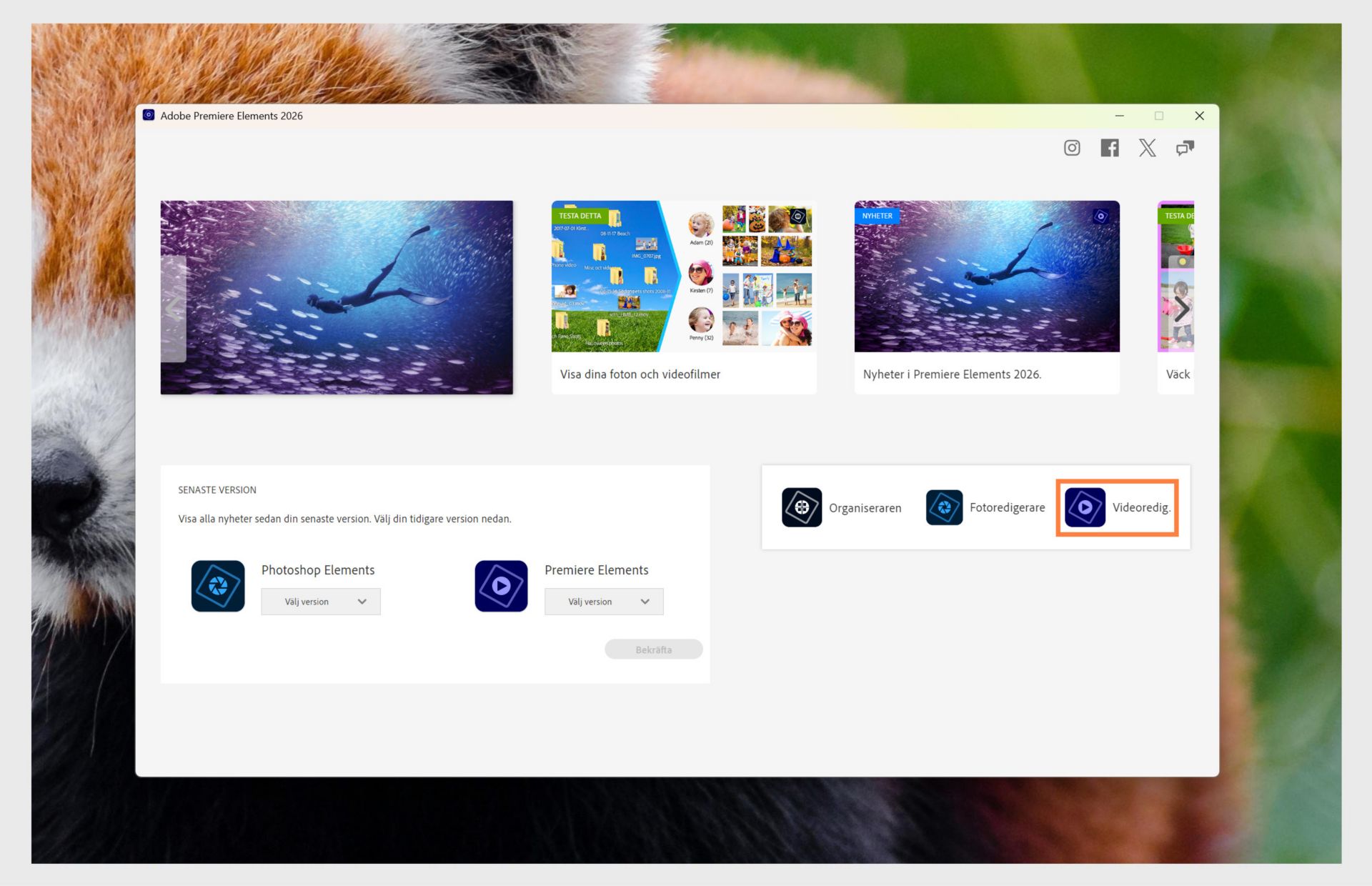1372x886 pixels.
Task: Minimize the Premiere Elements window
Action: [x=1120, y=116]
